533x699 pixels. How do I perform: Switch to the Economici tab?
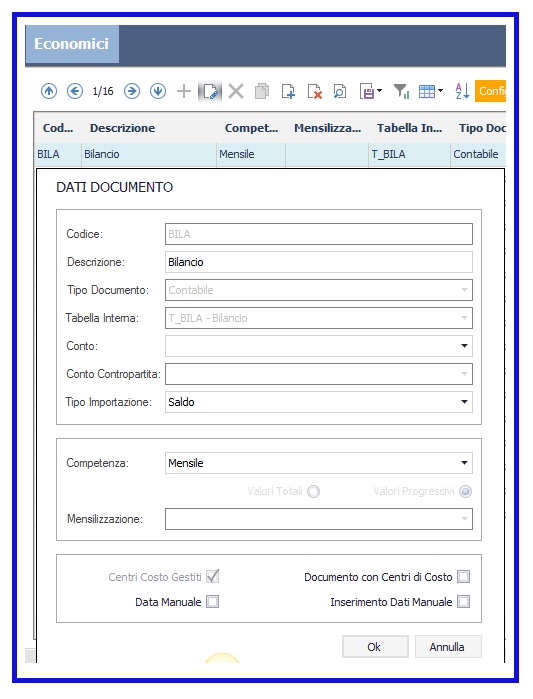coord(72,44)
